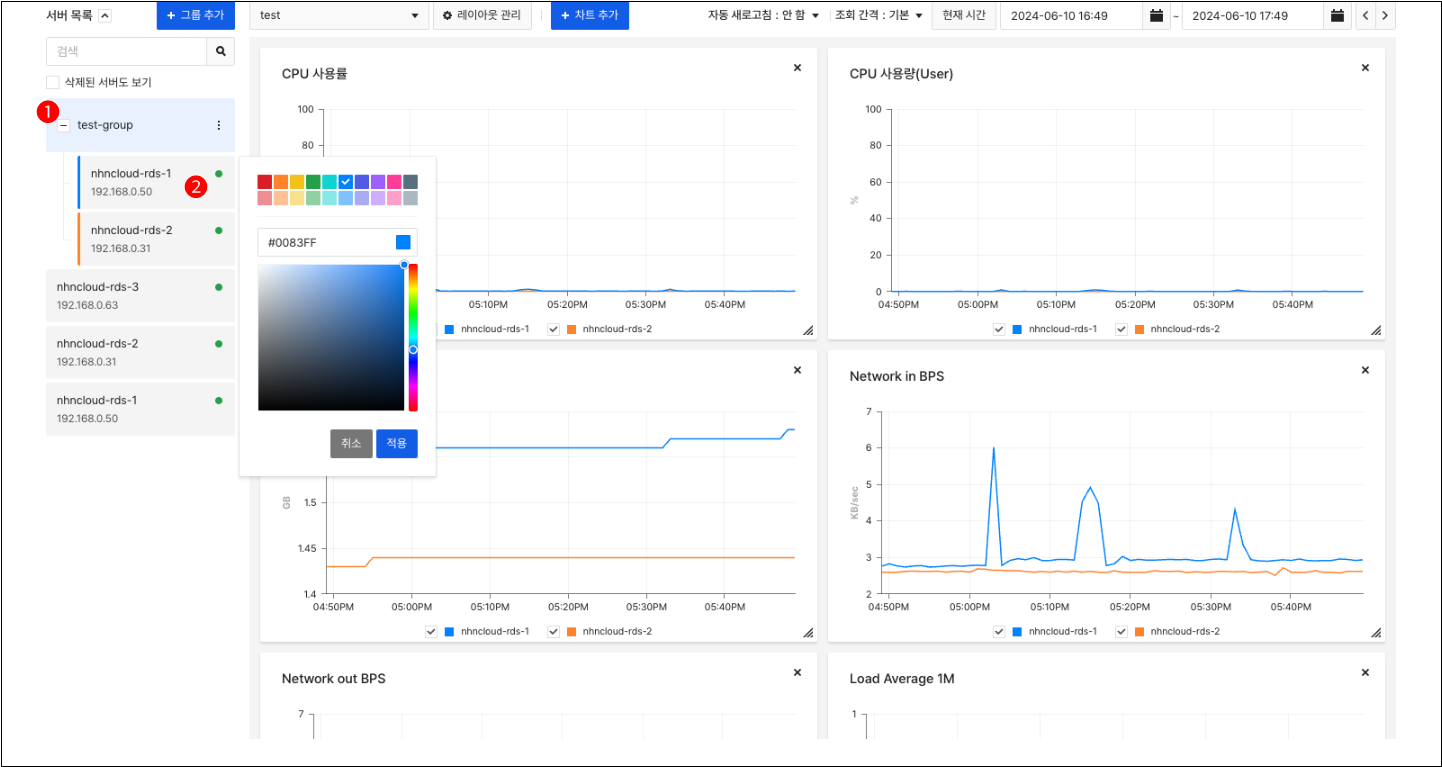Click the resize handle of CPU 사용률 chart
The height and width of the screenshot is (767, 1442).
[808, 330]
